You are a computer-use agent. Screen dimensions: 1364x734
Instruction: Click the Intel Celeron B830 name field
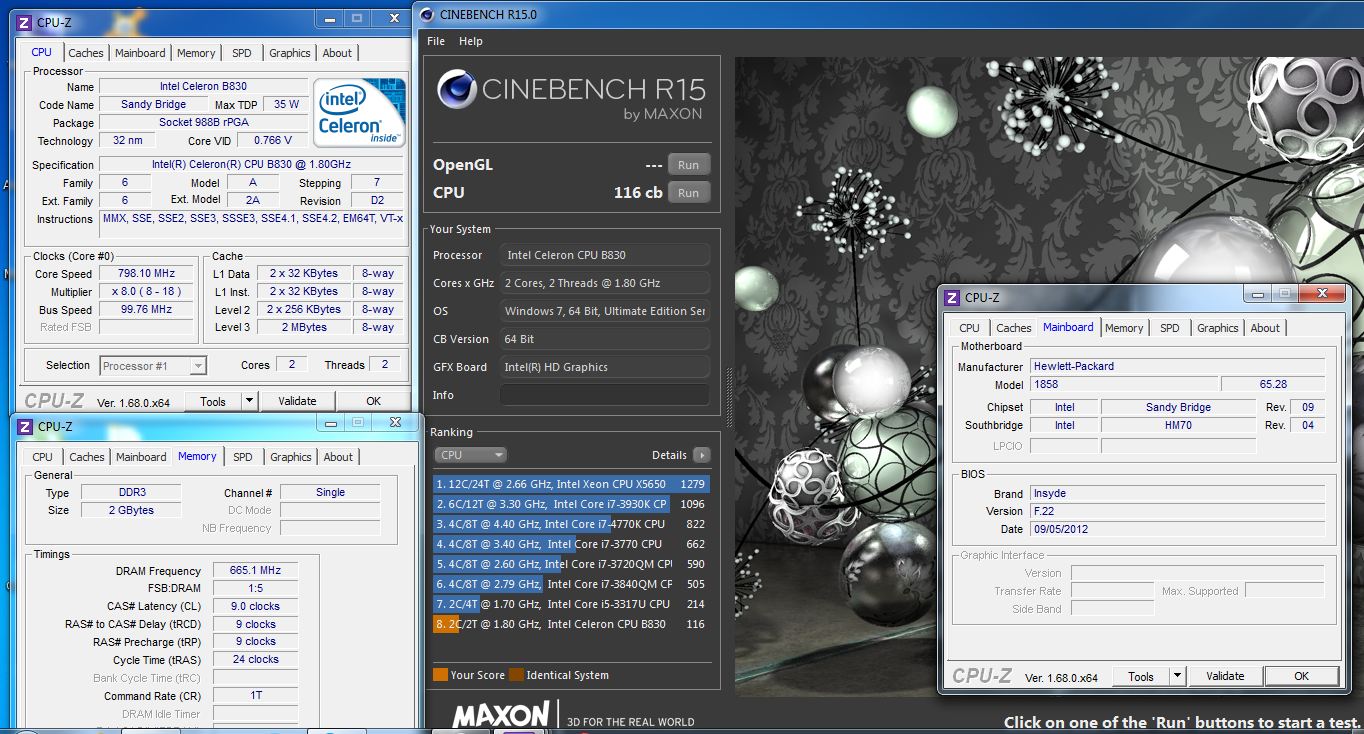204,86
